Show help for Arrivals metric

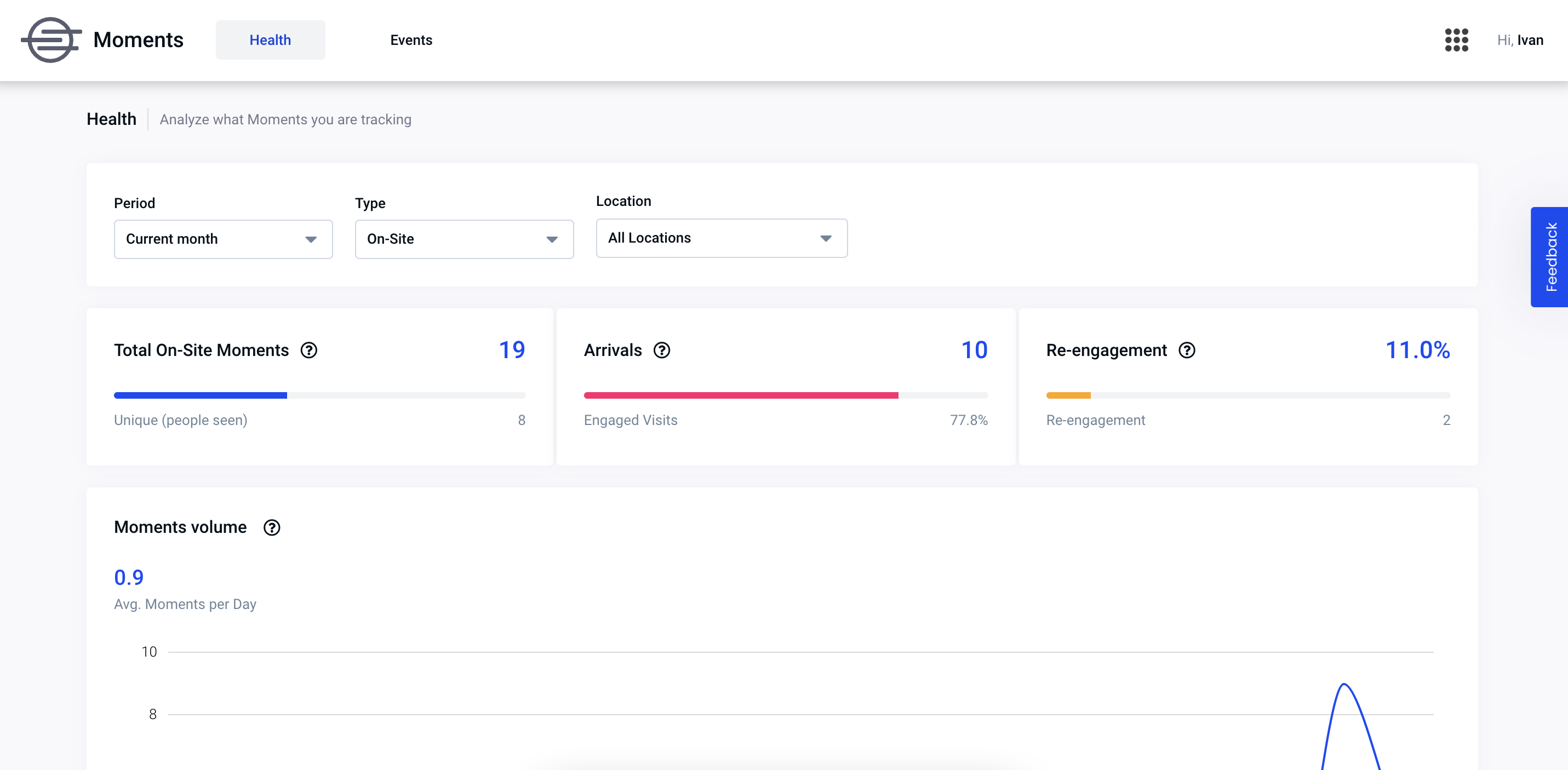click(662, 350)
